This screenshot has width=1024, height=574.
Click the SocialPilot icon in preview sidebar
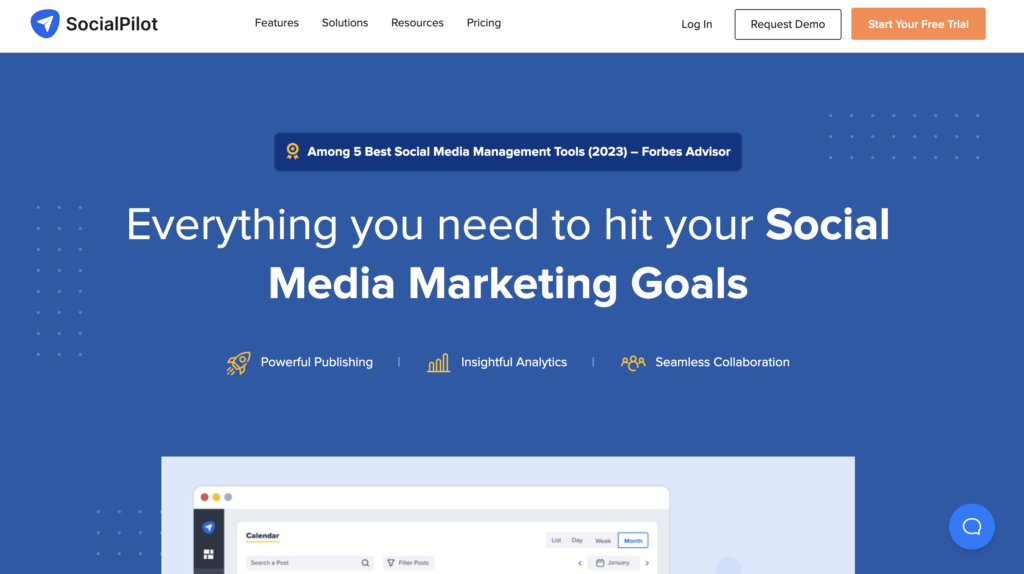pos(208,527)
